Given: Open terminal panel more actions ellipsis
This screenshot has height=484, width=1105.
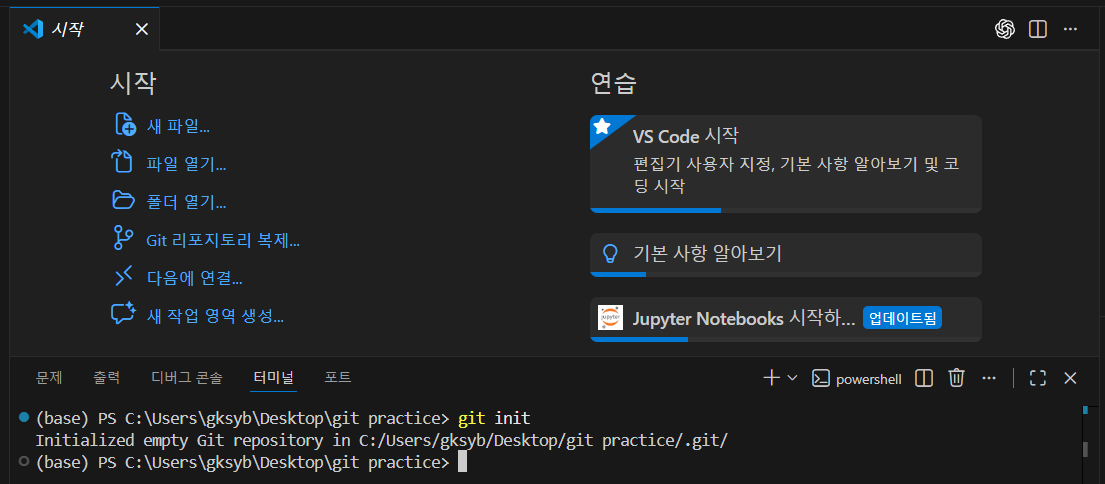Looking at the screenshot, I should pyautogui.click(x=989, y=378).
